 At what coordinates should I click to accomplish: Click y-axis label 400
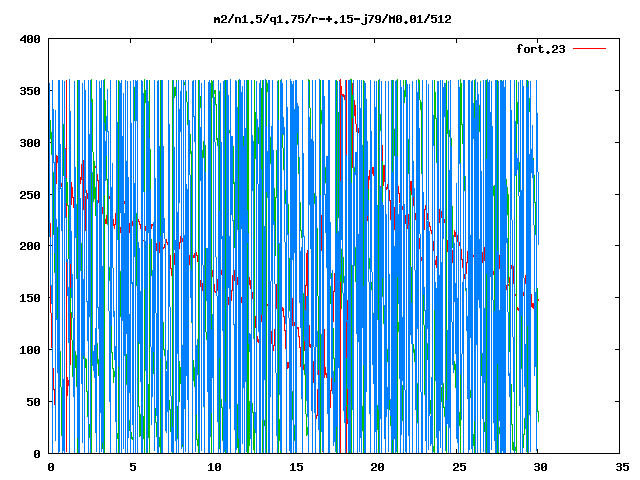click(30, 39)
